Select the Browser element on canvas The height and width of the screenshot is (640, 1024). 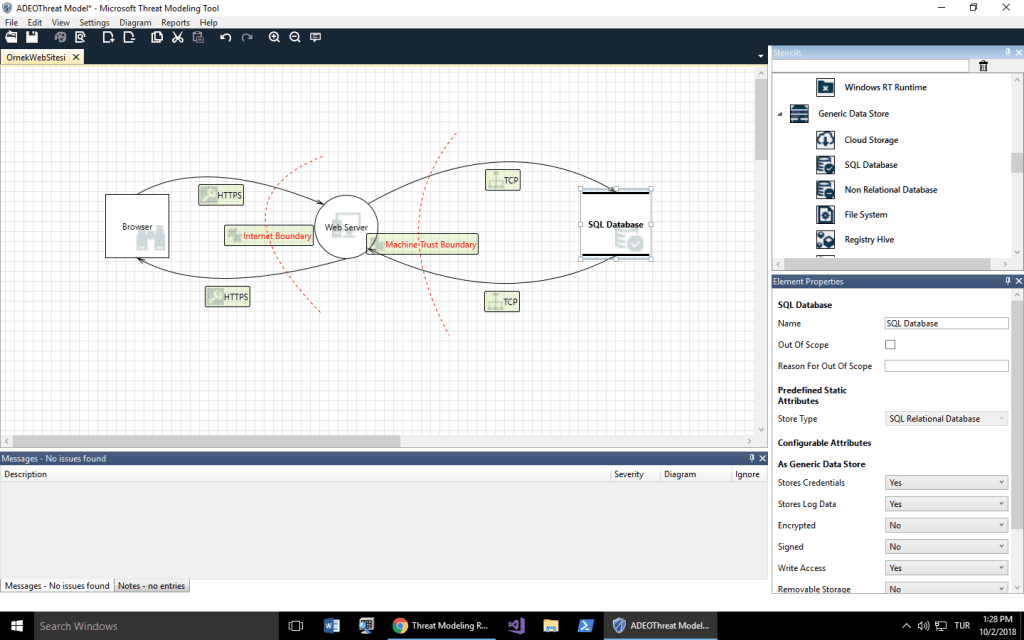[x=137, y=226]
